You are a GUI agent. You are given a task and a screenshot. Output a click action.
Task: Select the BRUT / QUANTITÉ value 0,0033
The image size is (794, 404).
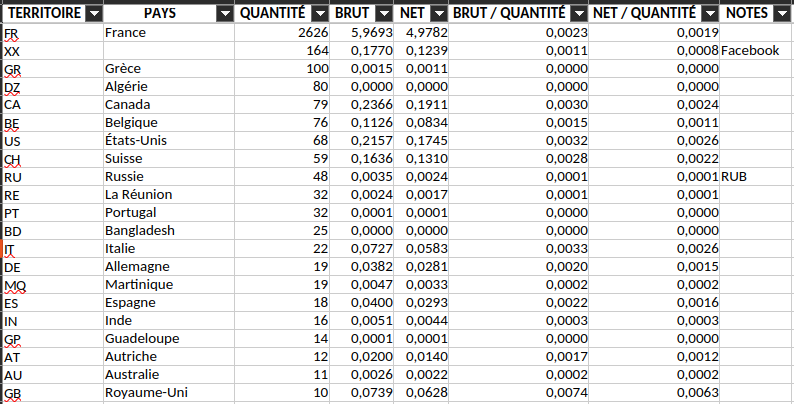(x=519, y=249)
